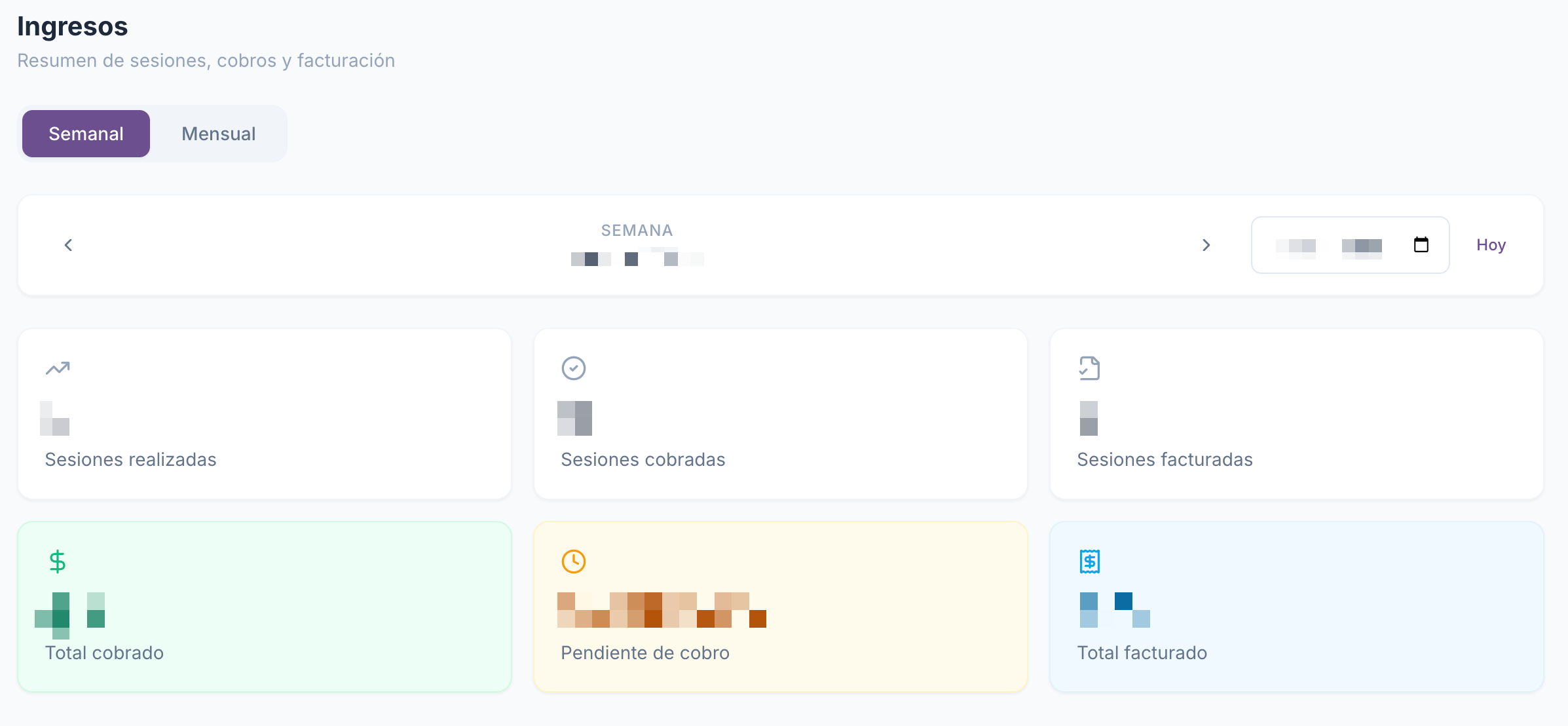Click the SEMANA heading label
The width and height of the screenshot is (1568, 726).
point(637,231)
